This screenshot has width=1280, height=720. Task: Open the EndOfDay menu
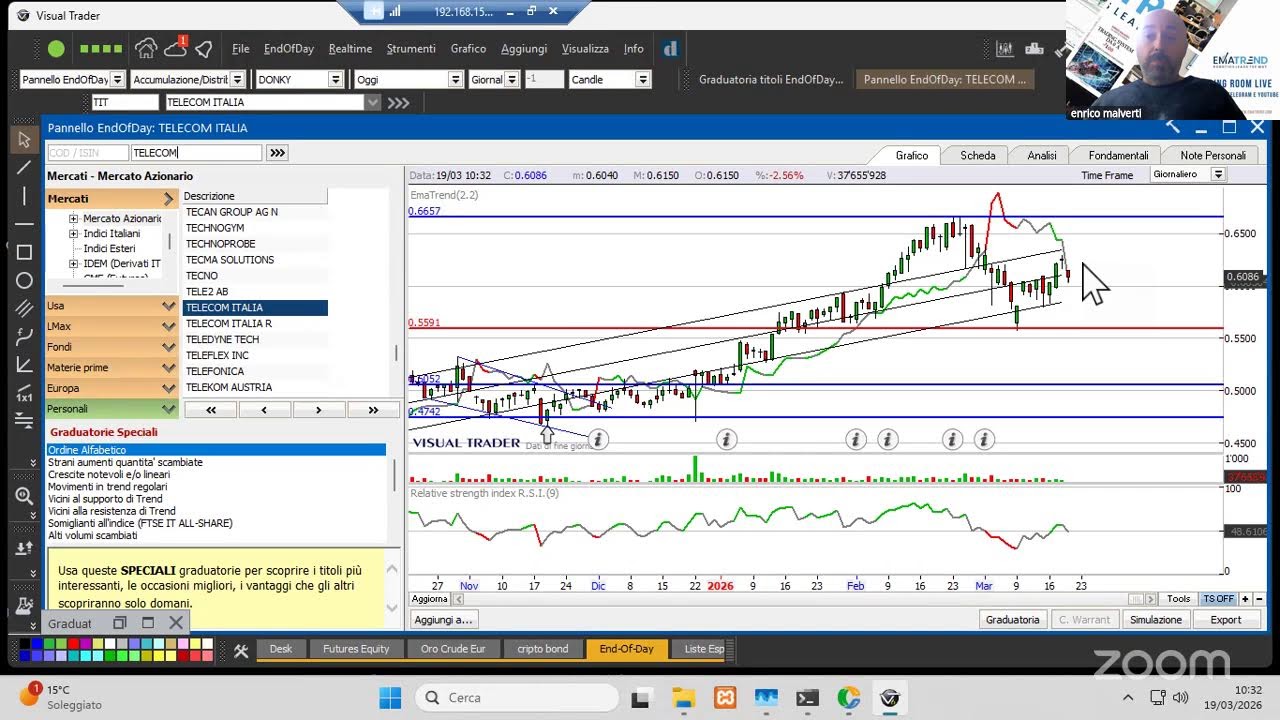click(289, 48)
